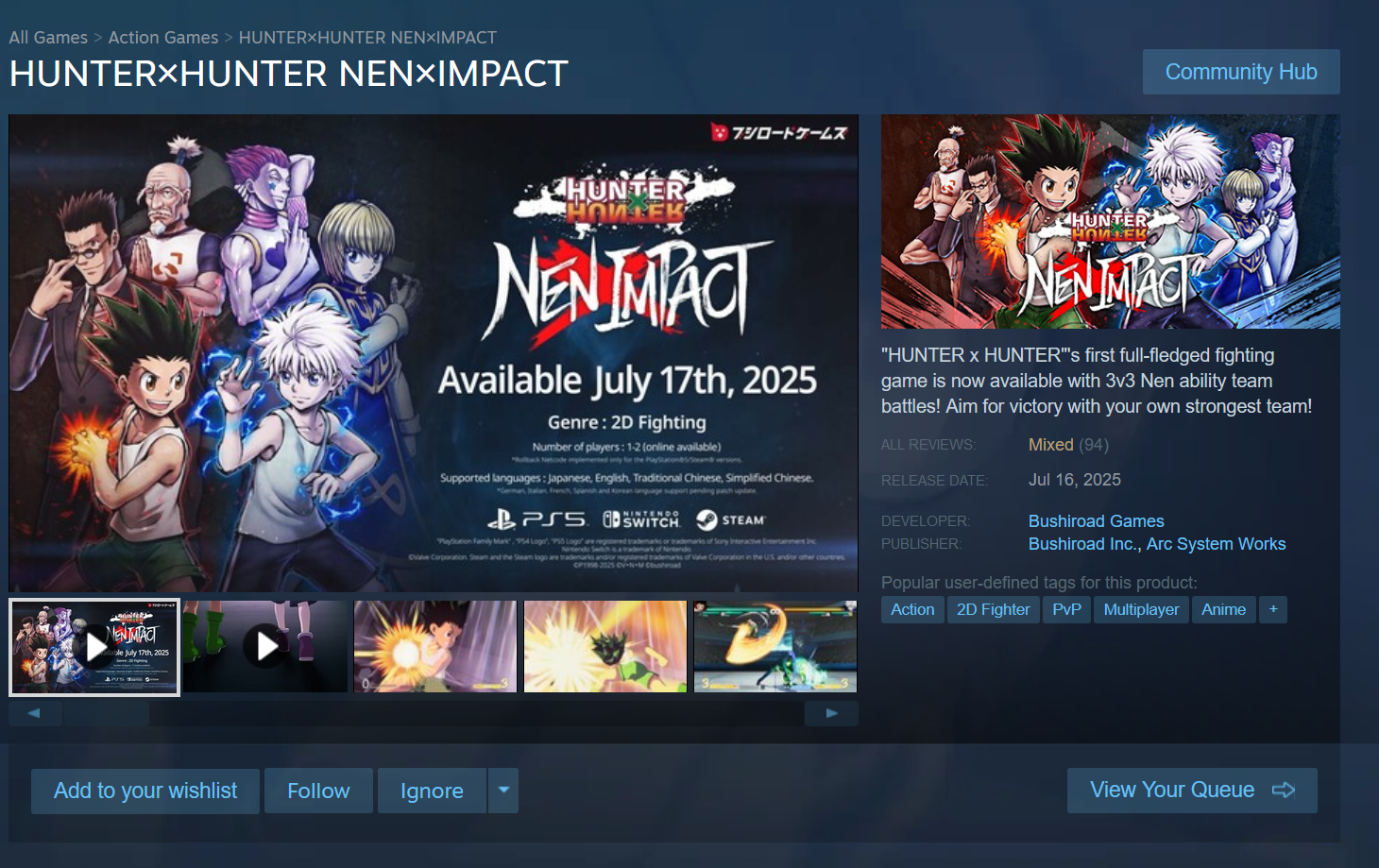The image size is (1379, 868).
Task: Follow this game
Action: pyautogui.click(x=318, y=791)
